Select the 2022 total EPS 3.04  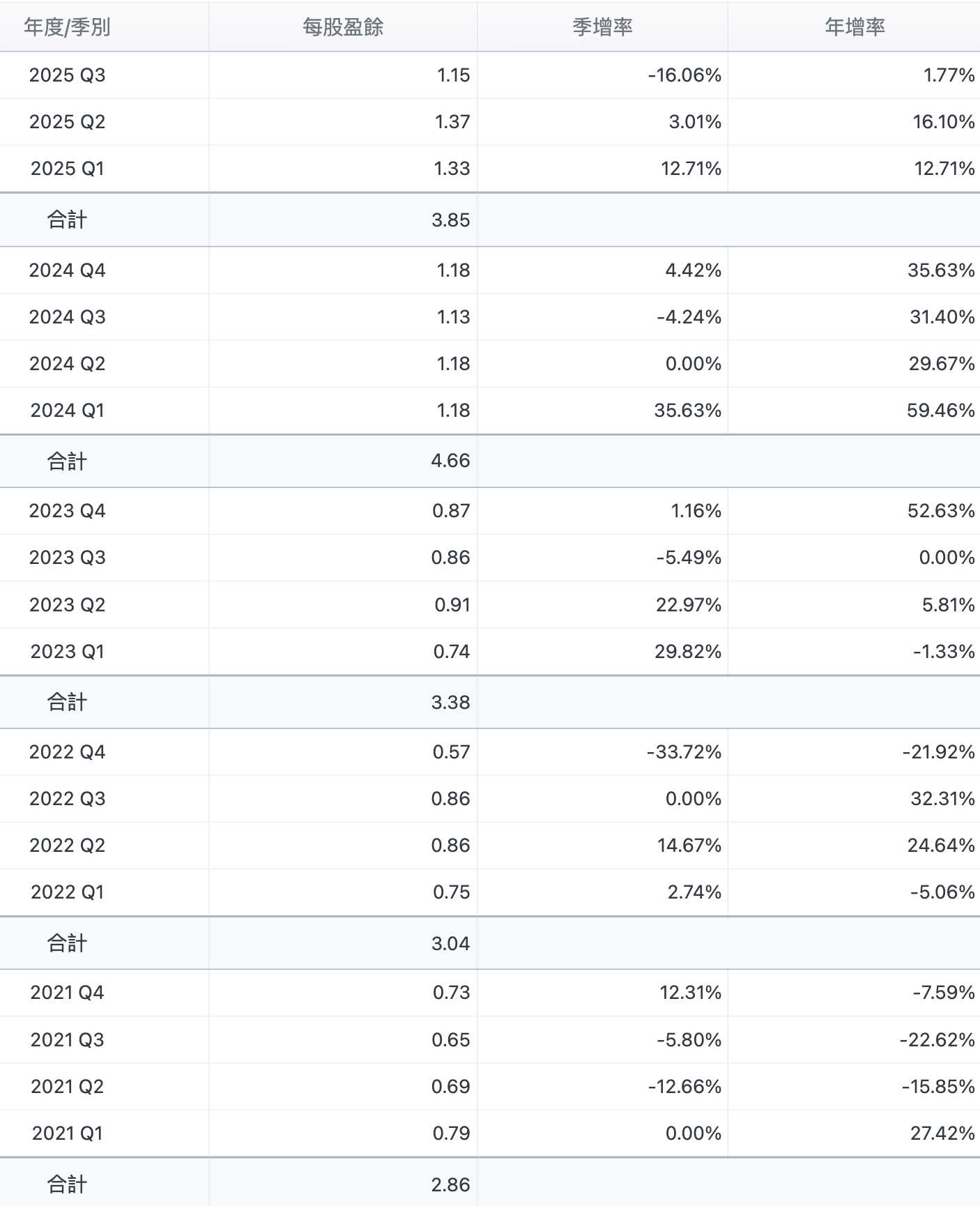pyautogui.click(x=451, y=944)
